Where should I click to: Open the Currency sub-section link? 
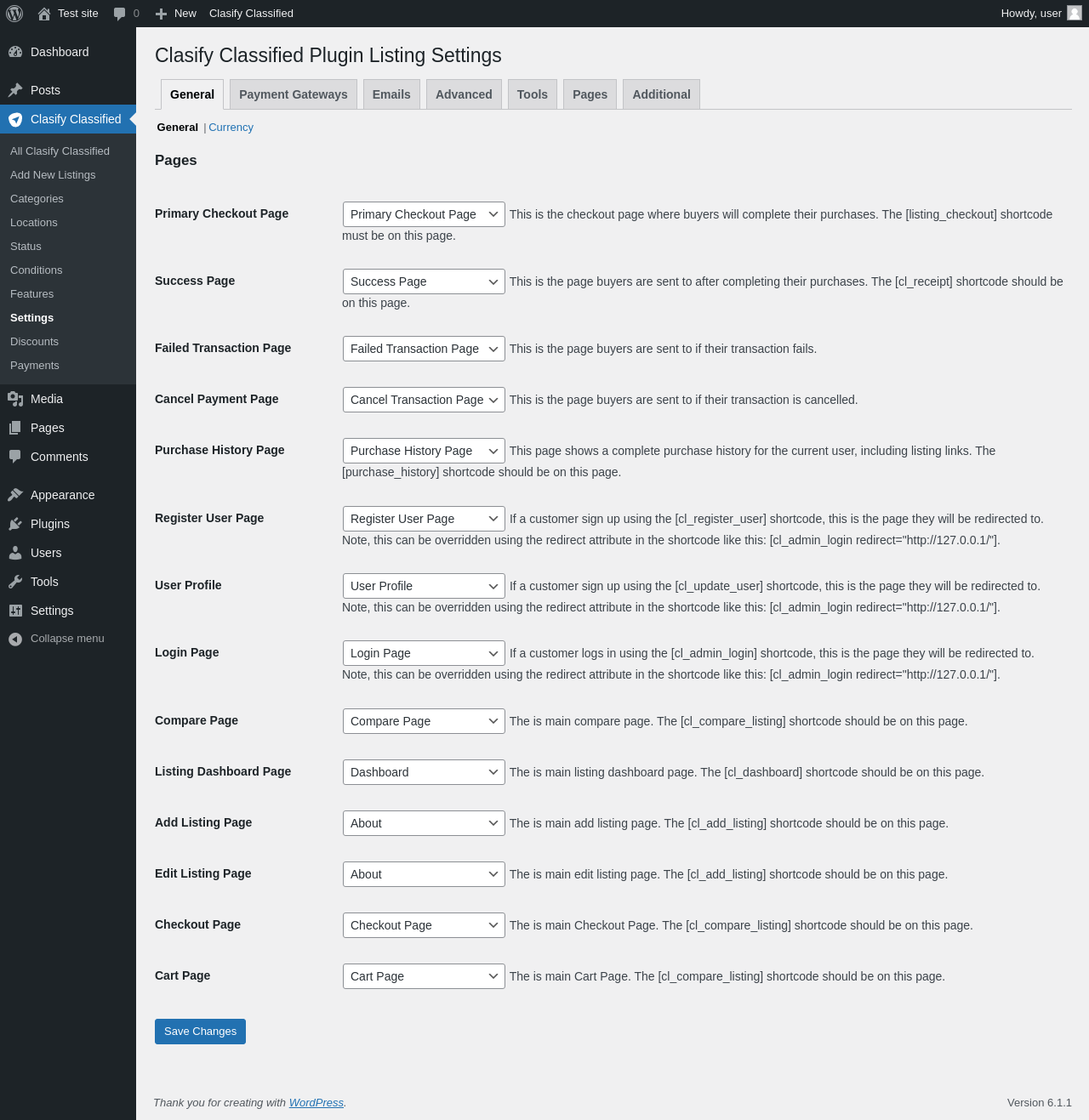231,128
